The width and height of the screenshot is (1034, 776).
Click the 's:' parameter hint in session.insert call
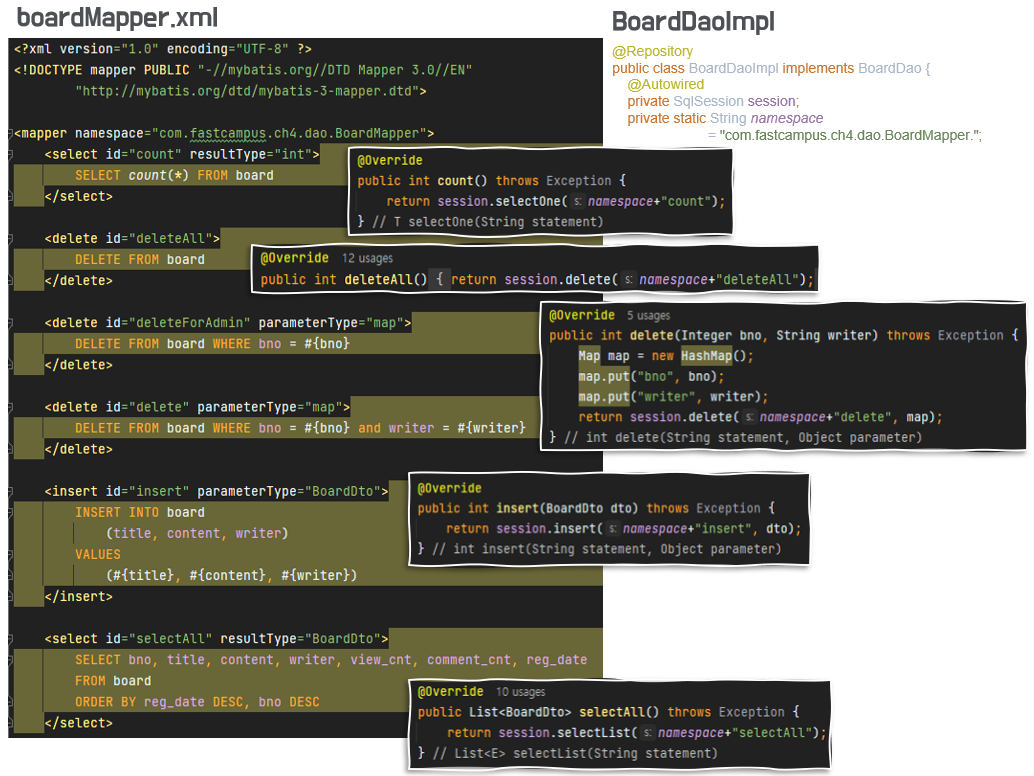tap(613, 529)
